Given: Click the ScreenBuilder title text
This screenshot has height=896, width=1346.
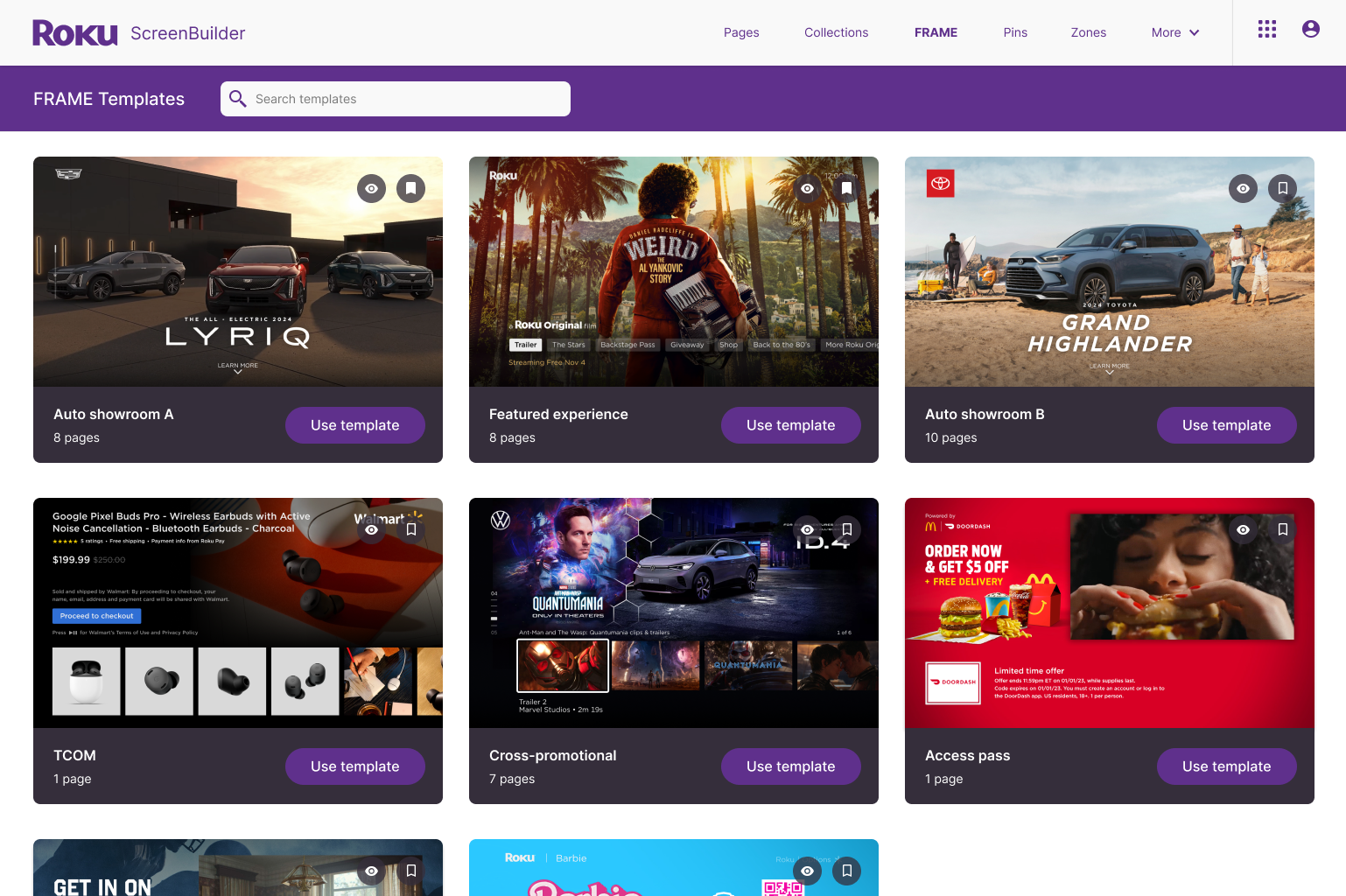Looking at the screenshot, I should (188, 33).
